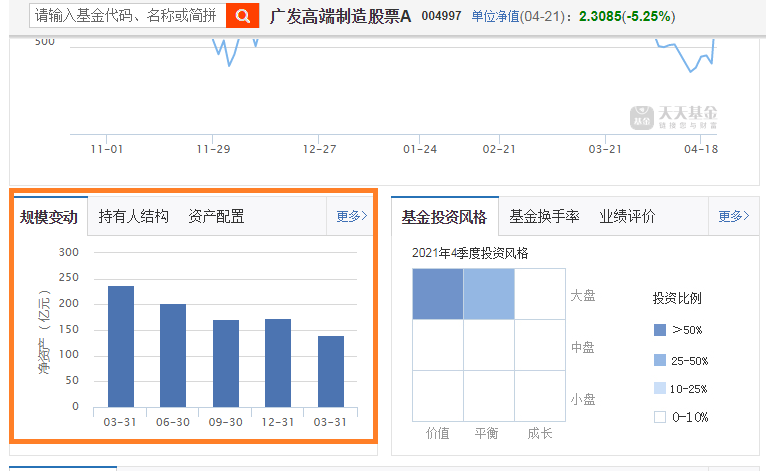The image size is (766, 471).
Task: Click the dark blue 大盘价值 style cell
Action: tap(437, 295)
